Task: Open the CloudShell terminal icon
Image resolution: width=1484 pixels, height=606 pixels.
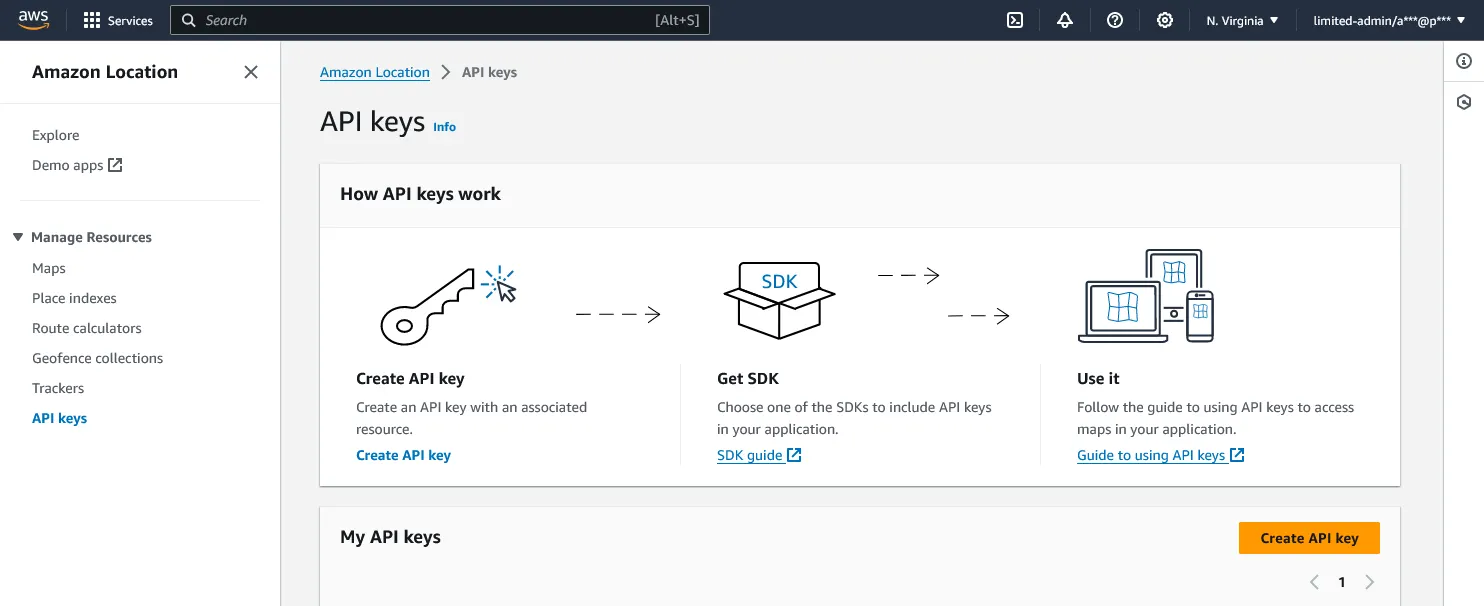Action: [1015, 20]
